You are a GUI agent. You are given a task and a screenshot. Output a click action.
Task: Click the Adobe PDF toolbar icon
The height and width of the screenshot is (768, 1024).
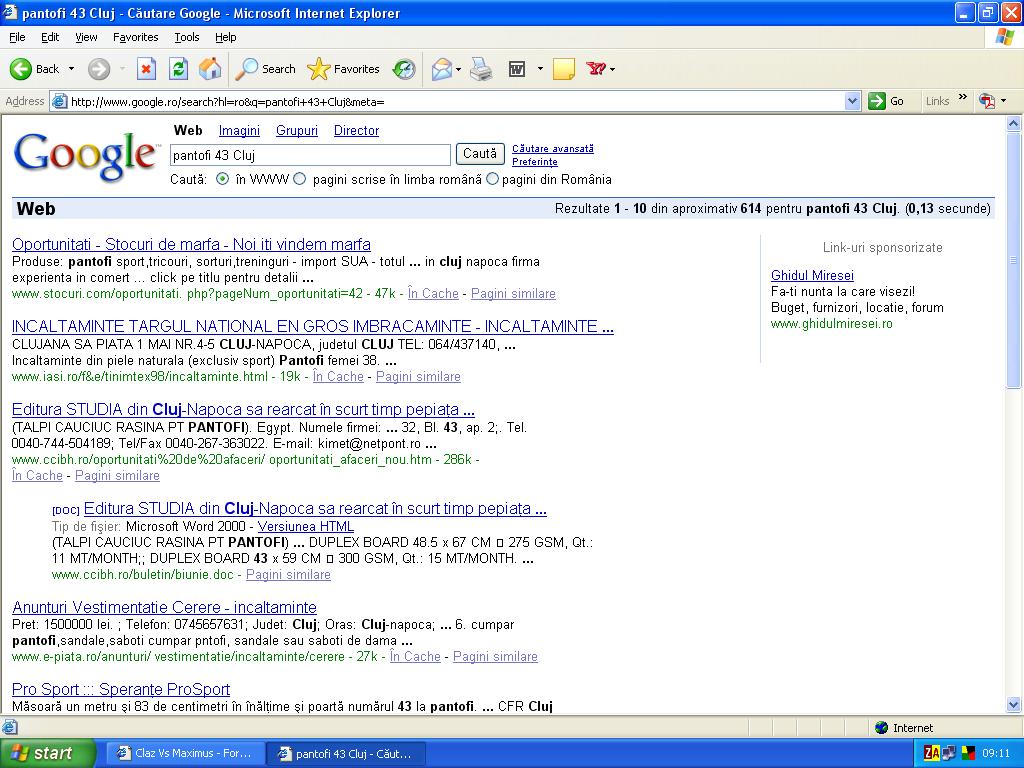(987, 101)
